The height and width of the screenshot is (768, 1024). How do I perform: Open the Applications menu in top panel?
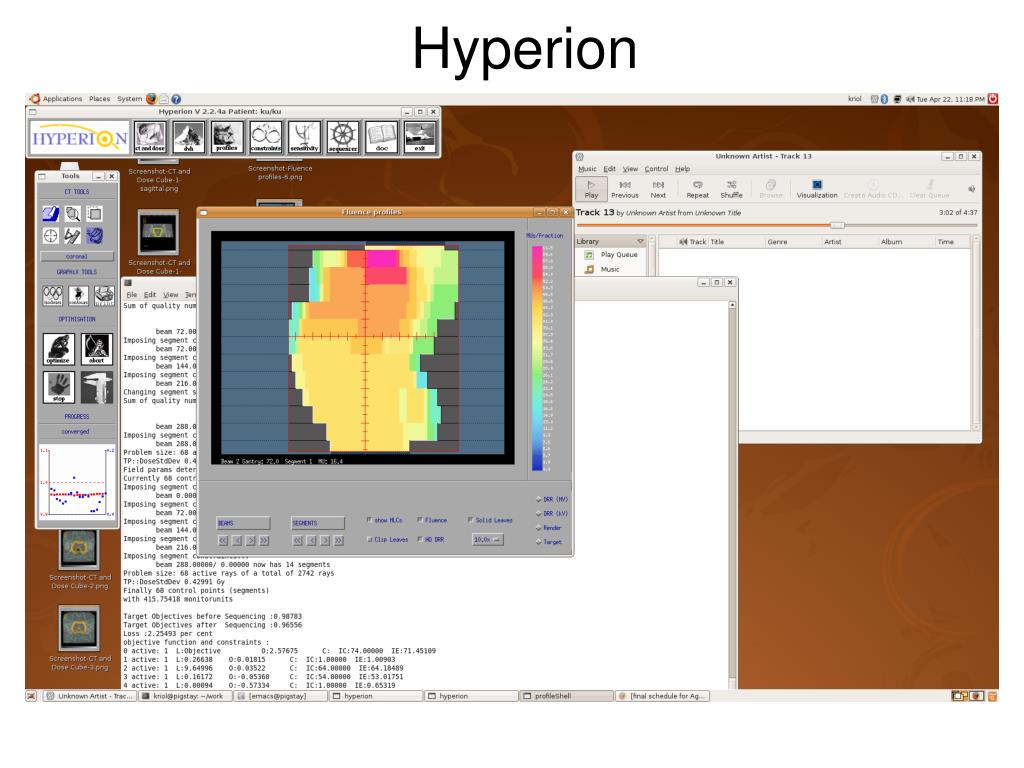coord(63,99)
